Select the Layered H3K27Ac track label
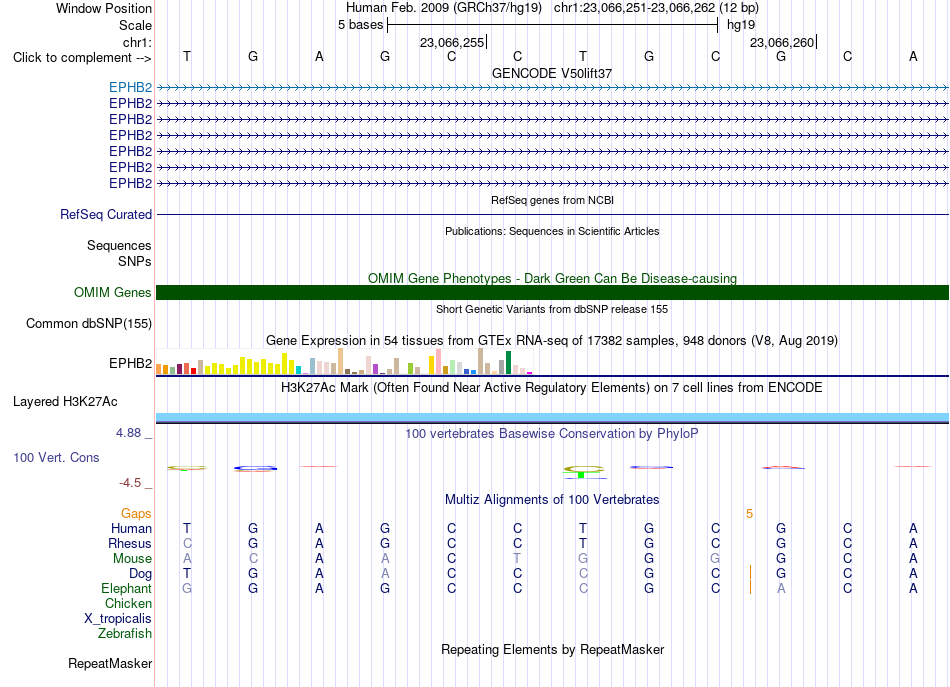Image resolution: width=950 pixels, height=687 pixels. 65,402
